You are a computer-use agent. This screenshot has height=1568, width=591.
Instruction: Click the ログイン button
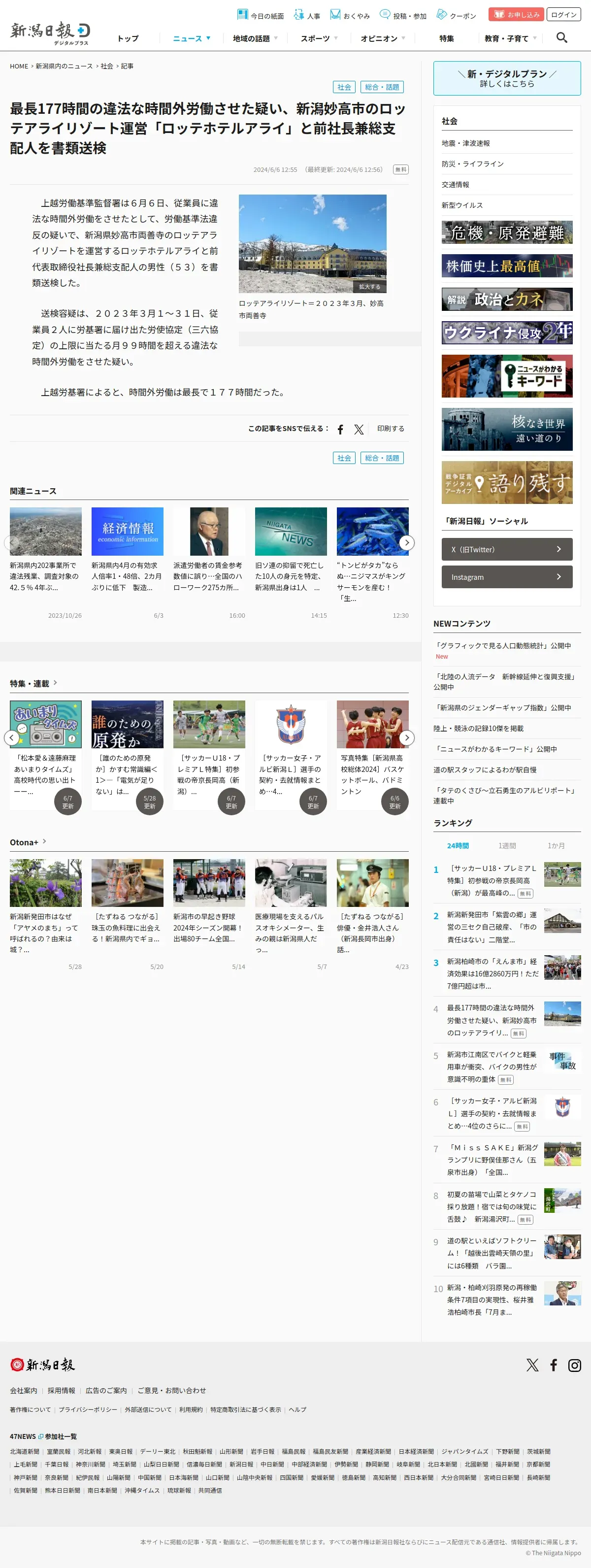[x=563, y=15]
